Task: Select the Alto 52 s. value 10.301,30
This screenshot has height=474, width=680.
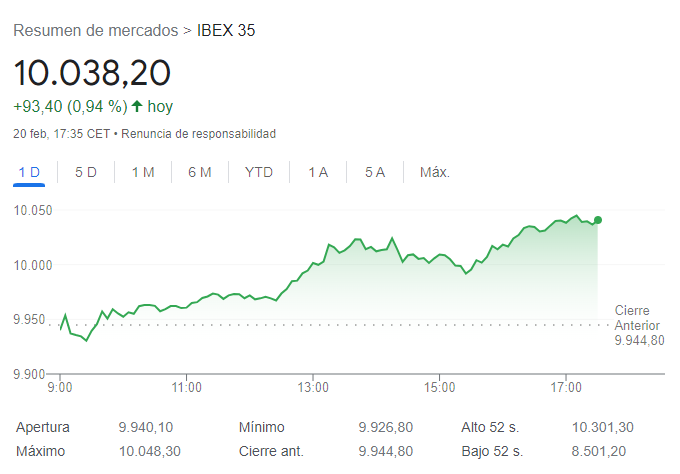Action: pyautogui.click(x=603, y=428)
